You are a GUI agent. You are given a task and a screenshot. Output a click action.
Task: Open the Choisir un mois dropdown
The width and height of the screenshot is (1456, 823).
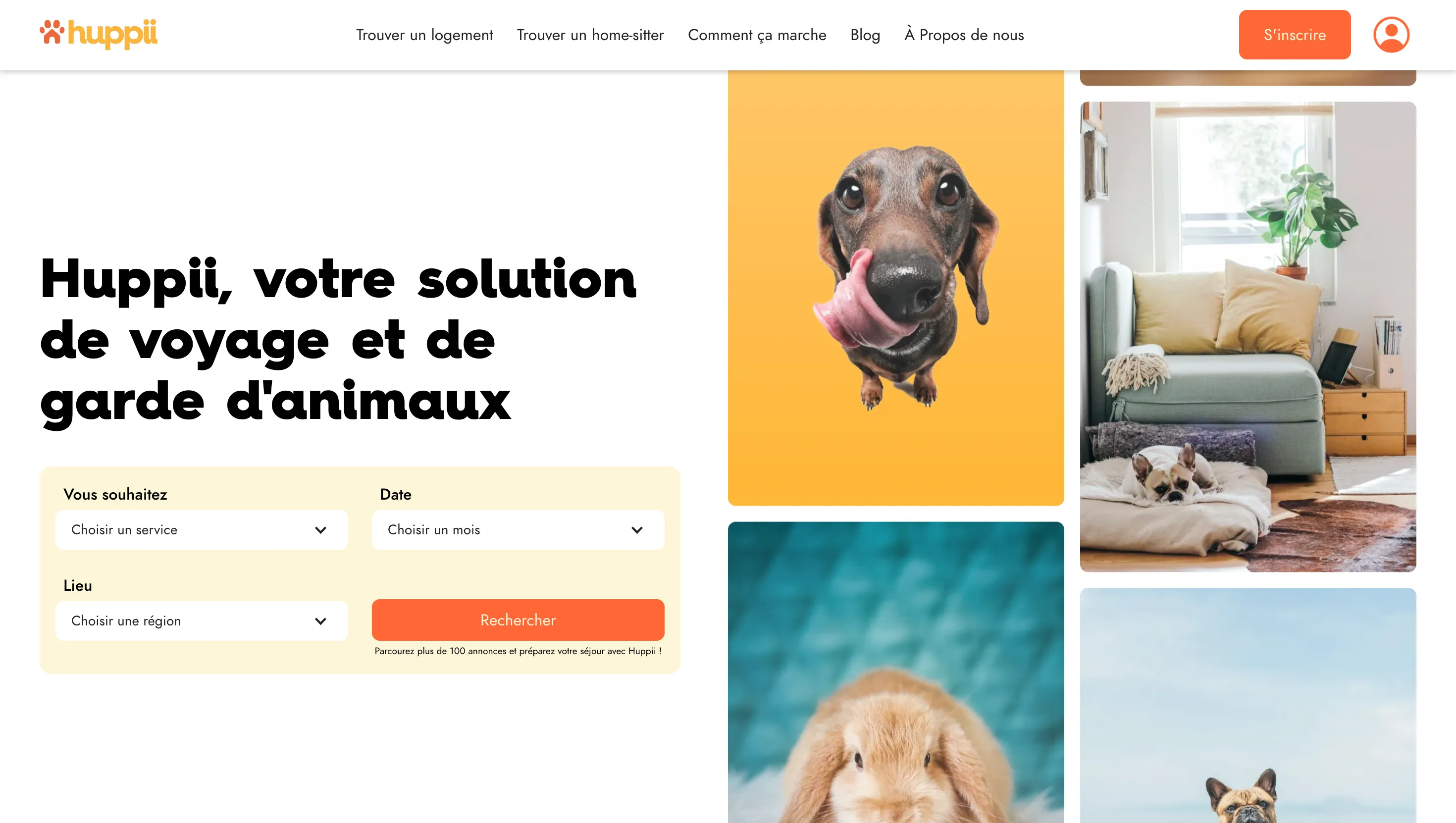click(518, 530)
